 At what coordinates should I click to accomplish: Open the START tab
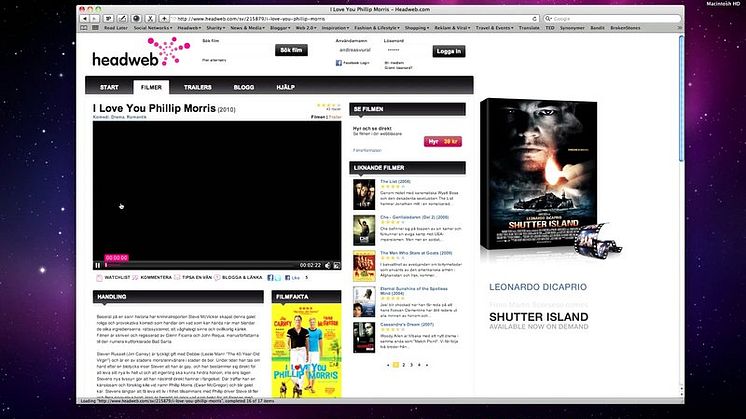(109, 88)
